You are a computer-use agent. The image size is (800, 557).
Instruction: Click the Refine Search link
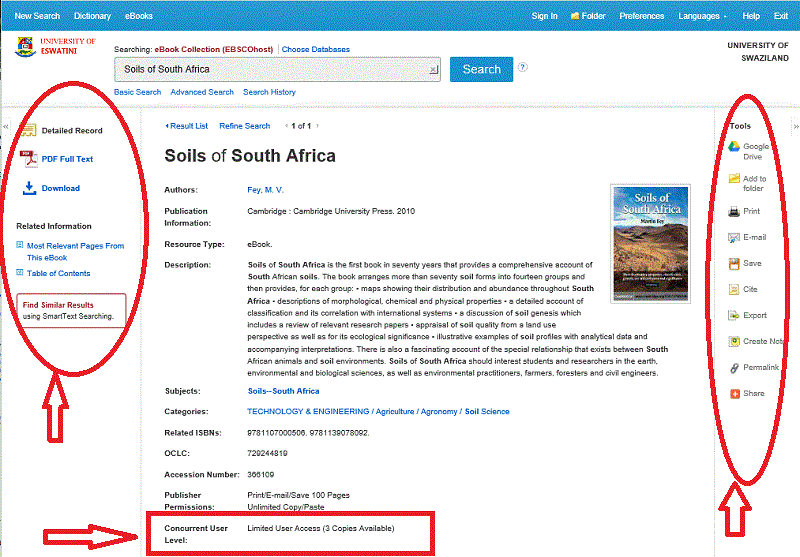click(x=245, y=126)
